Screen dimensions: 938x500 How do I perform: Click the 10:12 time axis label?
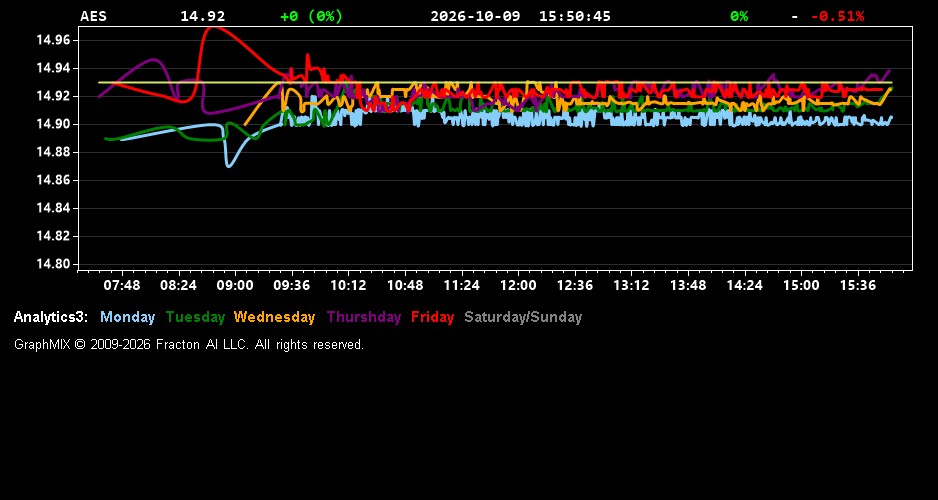click(x=348, y=286)
